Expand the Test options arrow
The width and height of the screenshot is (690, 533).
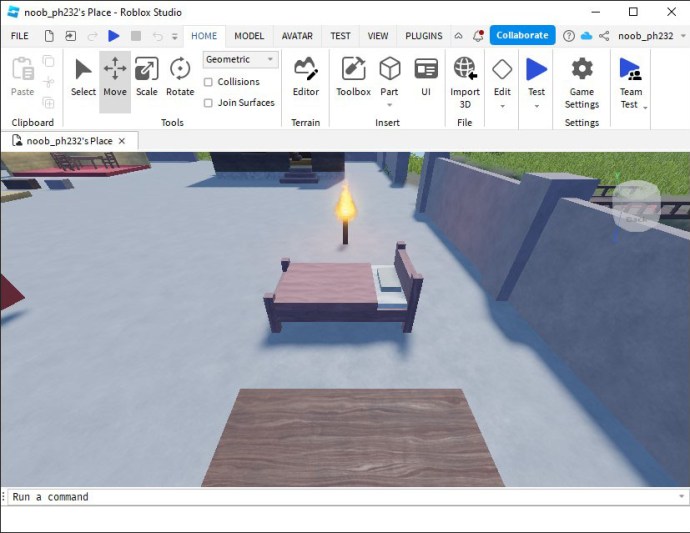(537, 105)
